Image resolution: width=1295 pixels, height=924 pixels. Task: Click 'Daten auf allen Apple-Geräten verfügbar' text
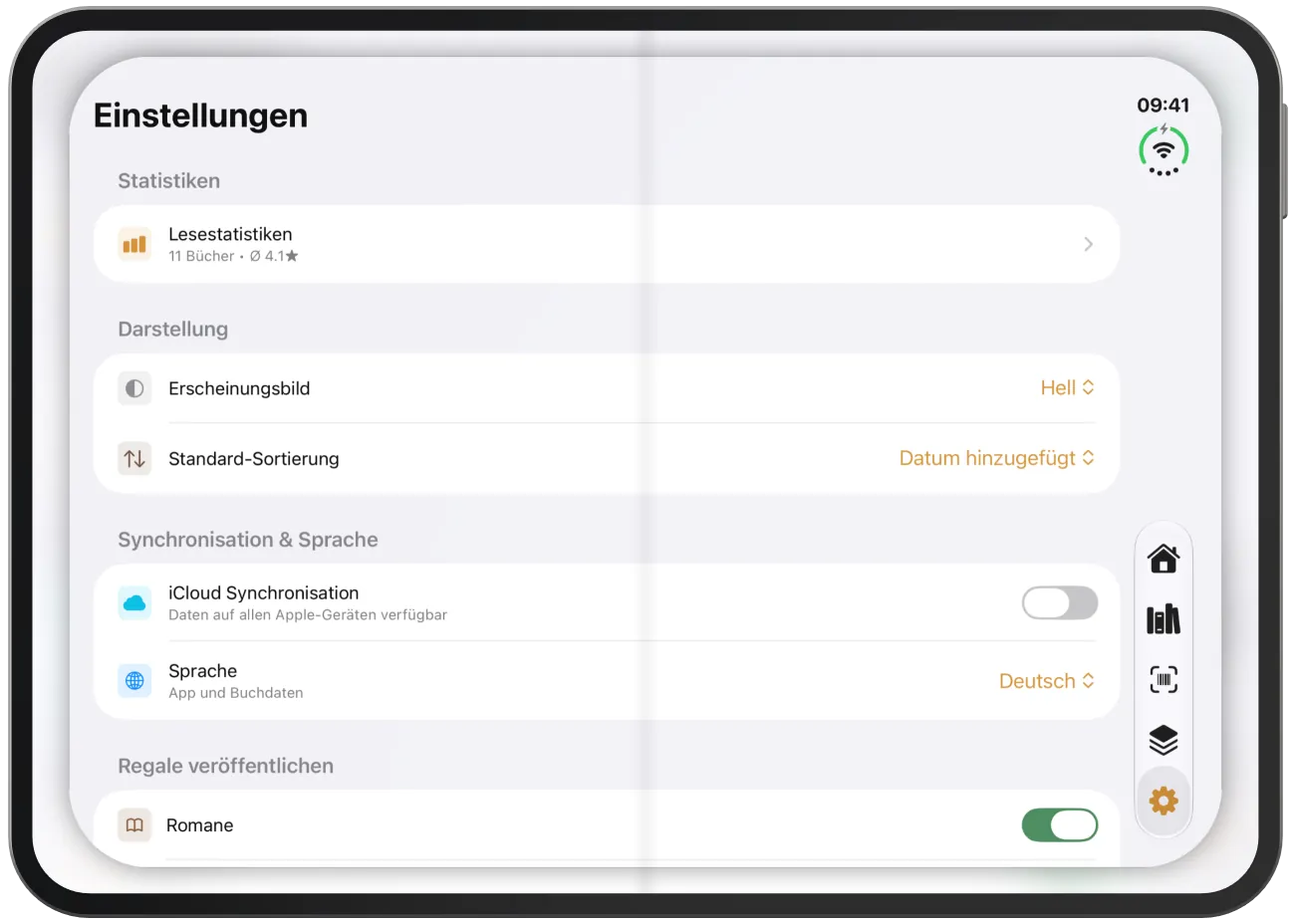click(x=308, y=614)
